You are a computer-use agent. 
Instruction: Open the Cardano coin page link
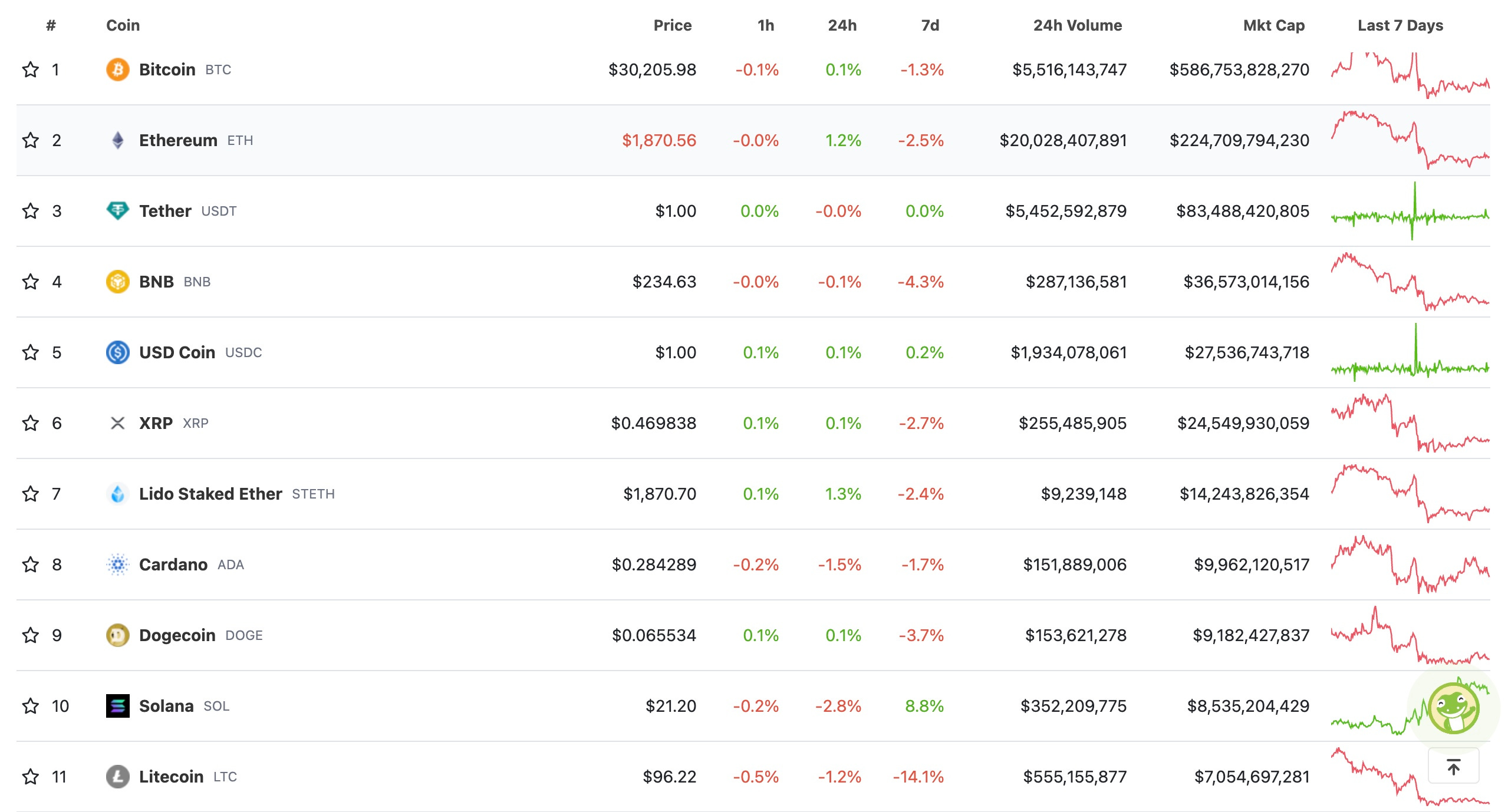(x=173, y=565)
